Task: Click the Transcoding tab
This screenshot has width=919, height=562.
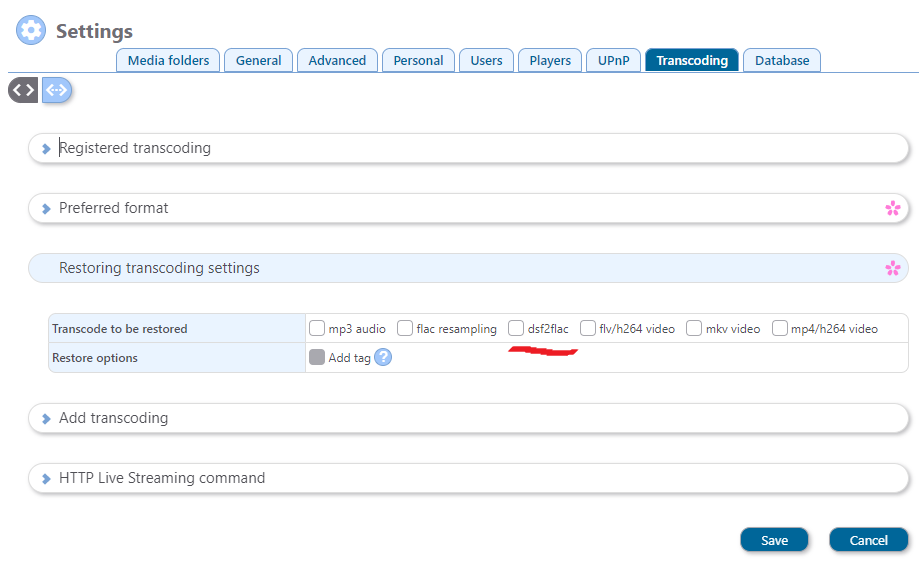Action: point(692,60)
